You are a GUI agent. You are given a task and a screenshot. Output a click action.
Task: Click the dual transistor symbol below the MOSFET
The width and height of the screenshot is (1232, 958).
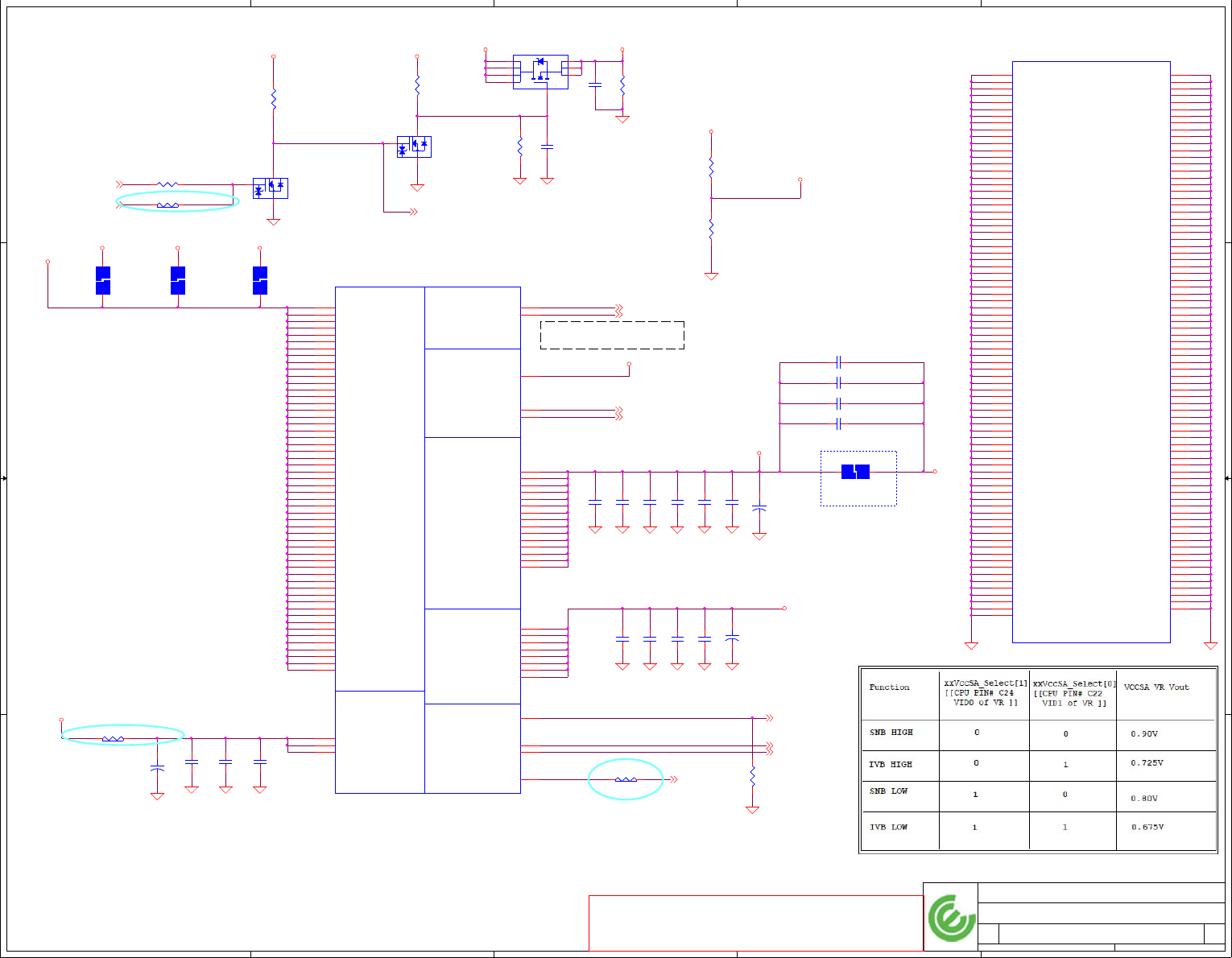(414, 147)
